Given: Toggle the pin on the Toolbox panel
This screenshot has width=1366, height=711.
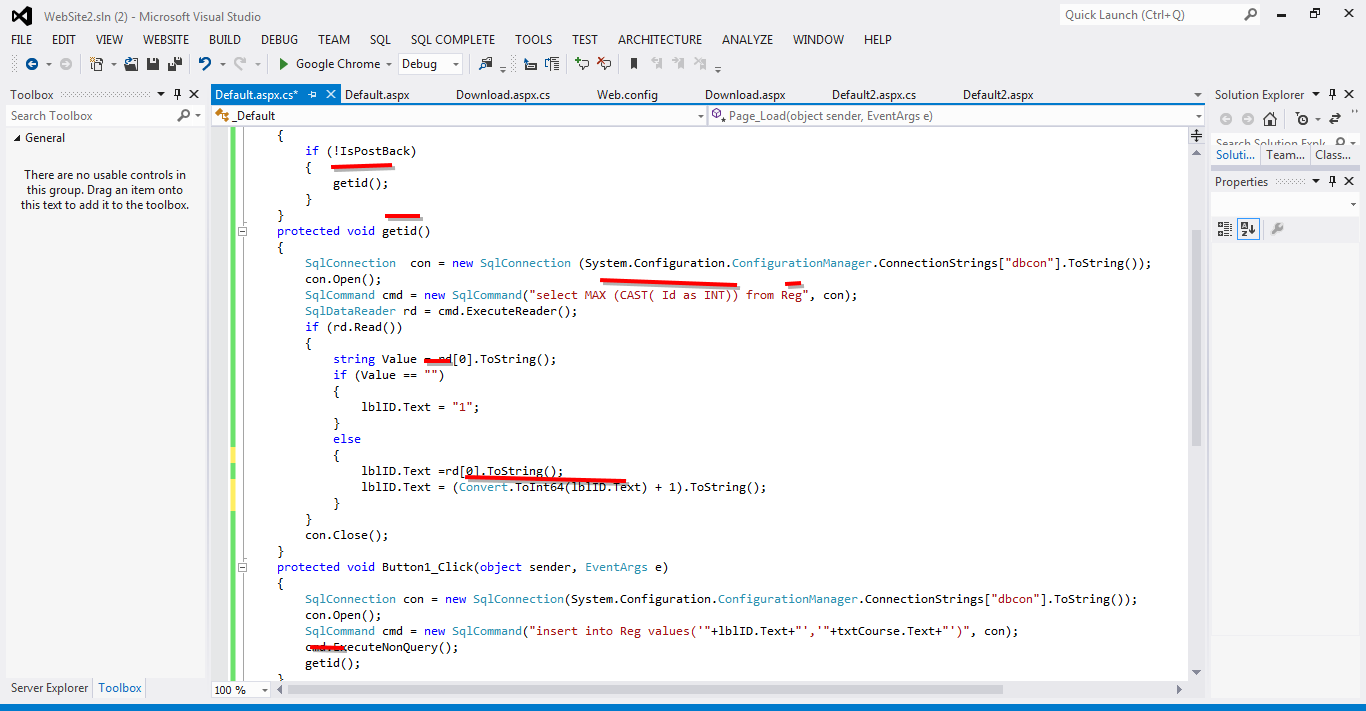Looking at the screenshot, I should pyautogui.click(x=178, y=93).
